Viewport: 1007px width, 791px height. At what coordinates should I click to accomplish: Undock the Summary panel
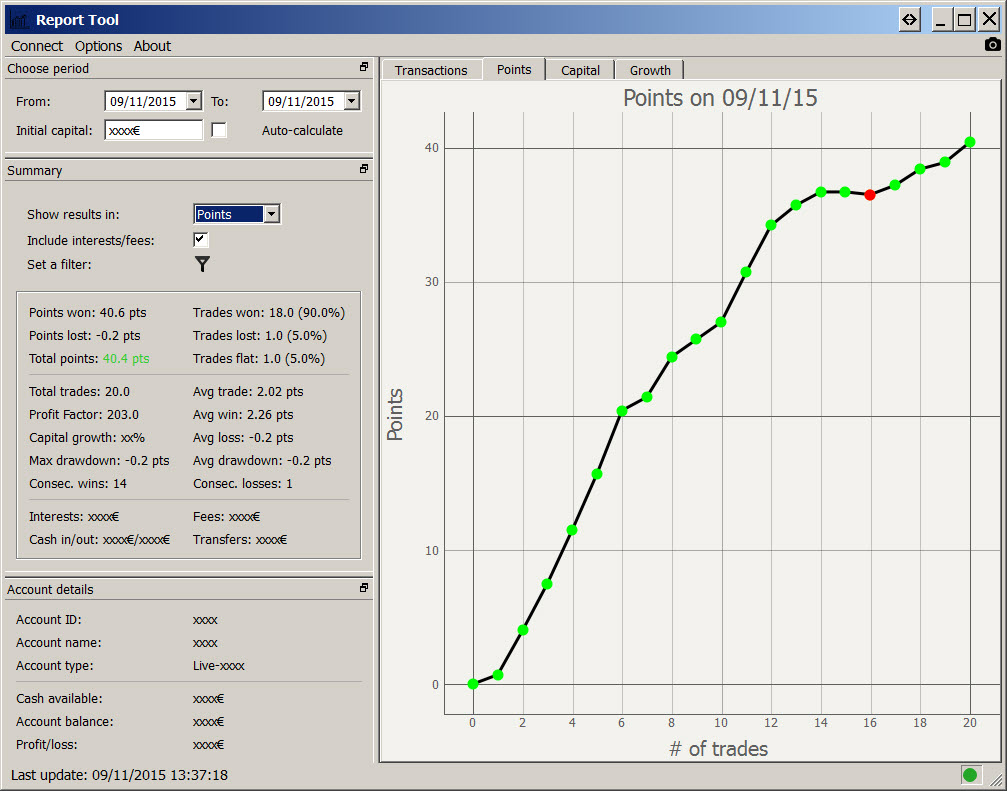click(x=364, y=170)
